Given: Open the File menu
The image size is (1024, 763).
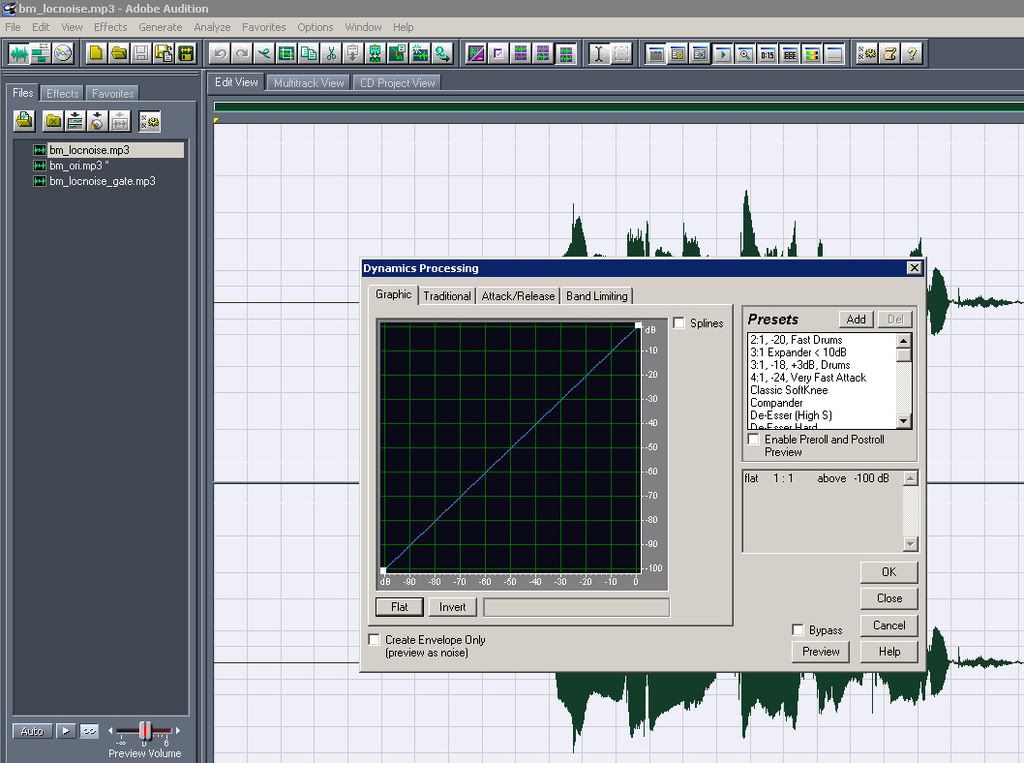Looking at the screenshot, I should coord(13,27).
